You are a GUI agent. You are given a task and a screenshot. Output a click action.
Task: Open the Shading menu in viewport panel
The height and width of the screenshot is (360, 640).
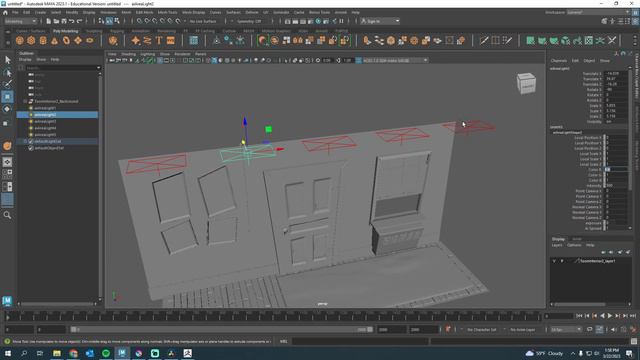click(128, 54)
